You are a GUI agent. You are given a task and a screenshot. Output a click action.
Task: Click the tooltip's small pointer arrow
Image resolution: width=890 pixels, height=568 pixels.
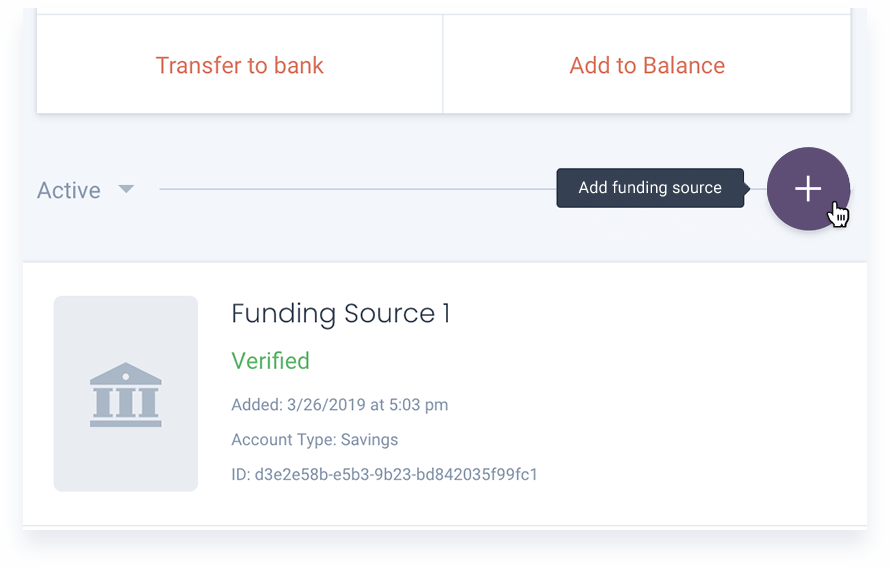pos(747,188)
